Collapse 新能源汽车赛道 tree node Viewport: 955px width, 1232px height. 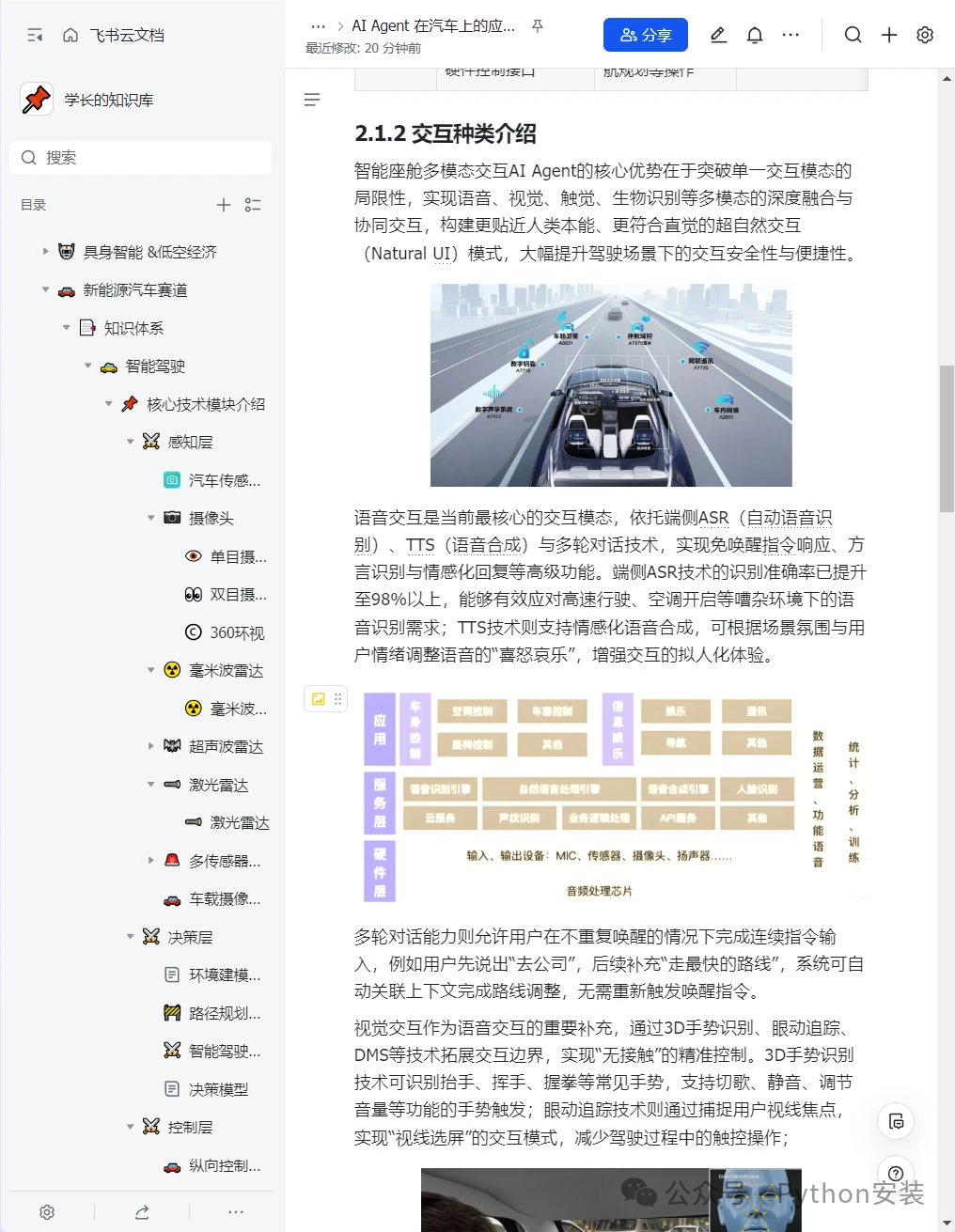tap(45, 289)
